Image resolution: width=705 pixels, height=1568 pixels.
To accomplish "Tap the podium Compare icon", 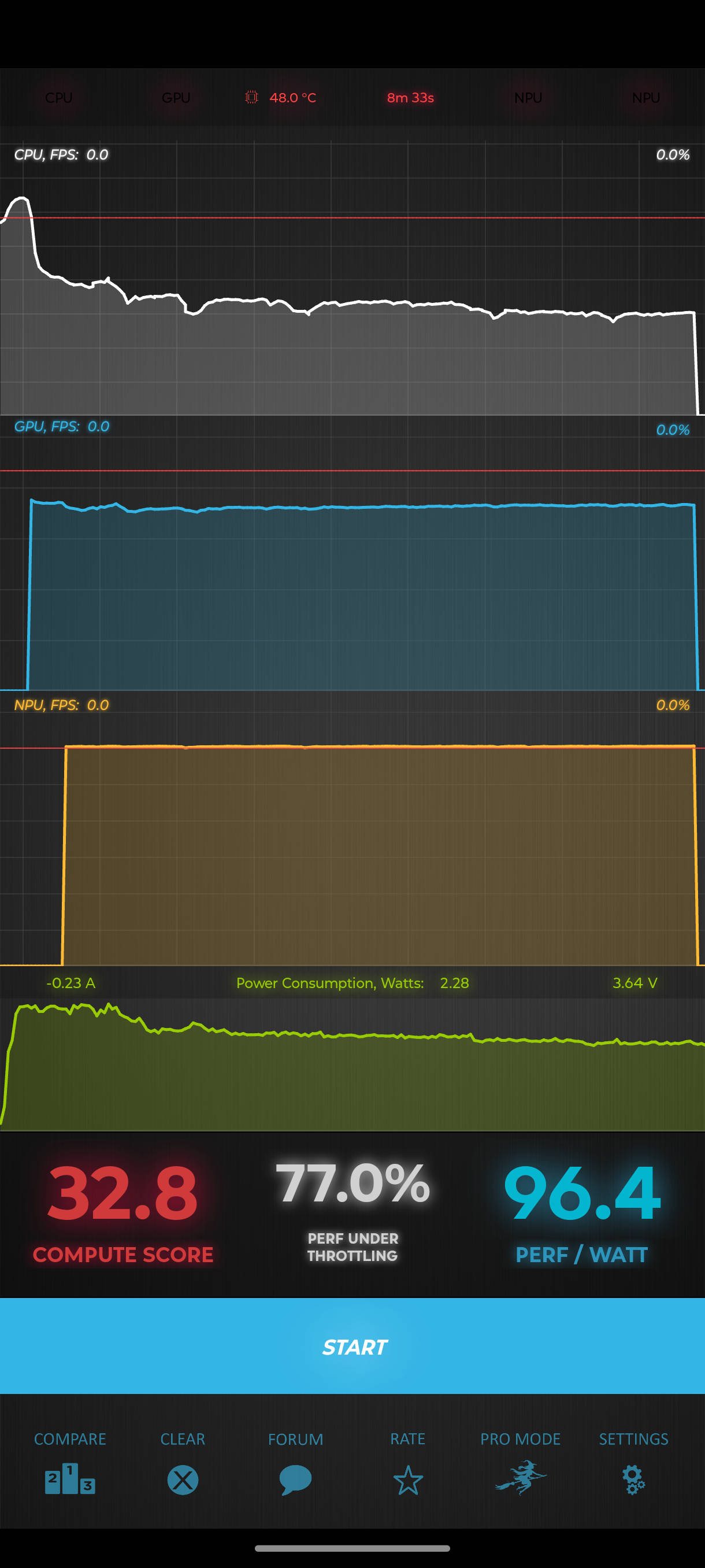I will coord(70,1479).
